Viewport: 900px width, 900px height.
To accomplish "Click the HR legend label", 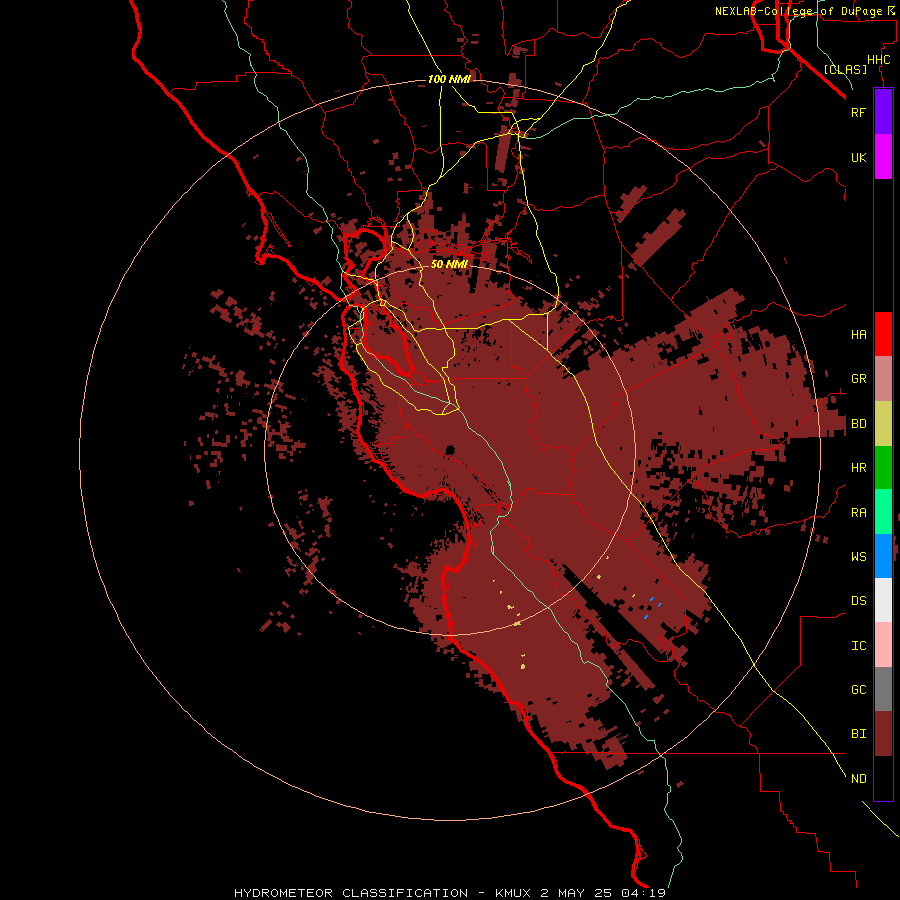I will tap(858, 468).
